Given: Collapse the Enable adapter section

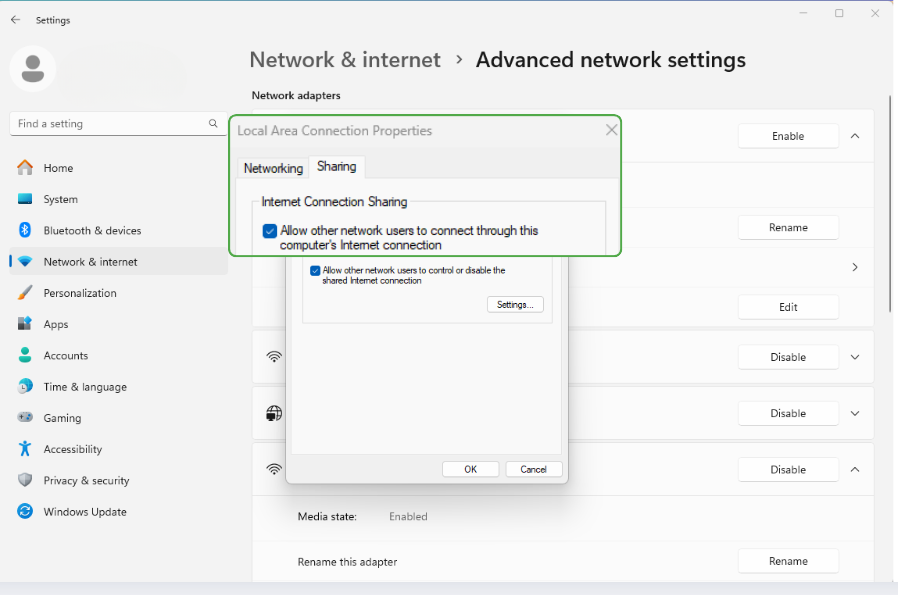Looking at the screenshot, I should [854, 135].
